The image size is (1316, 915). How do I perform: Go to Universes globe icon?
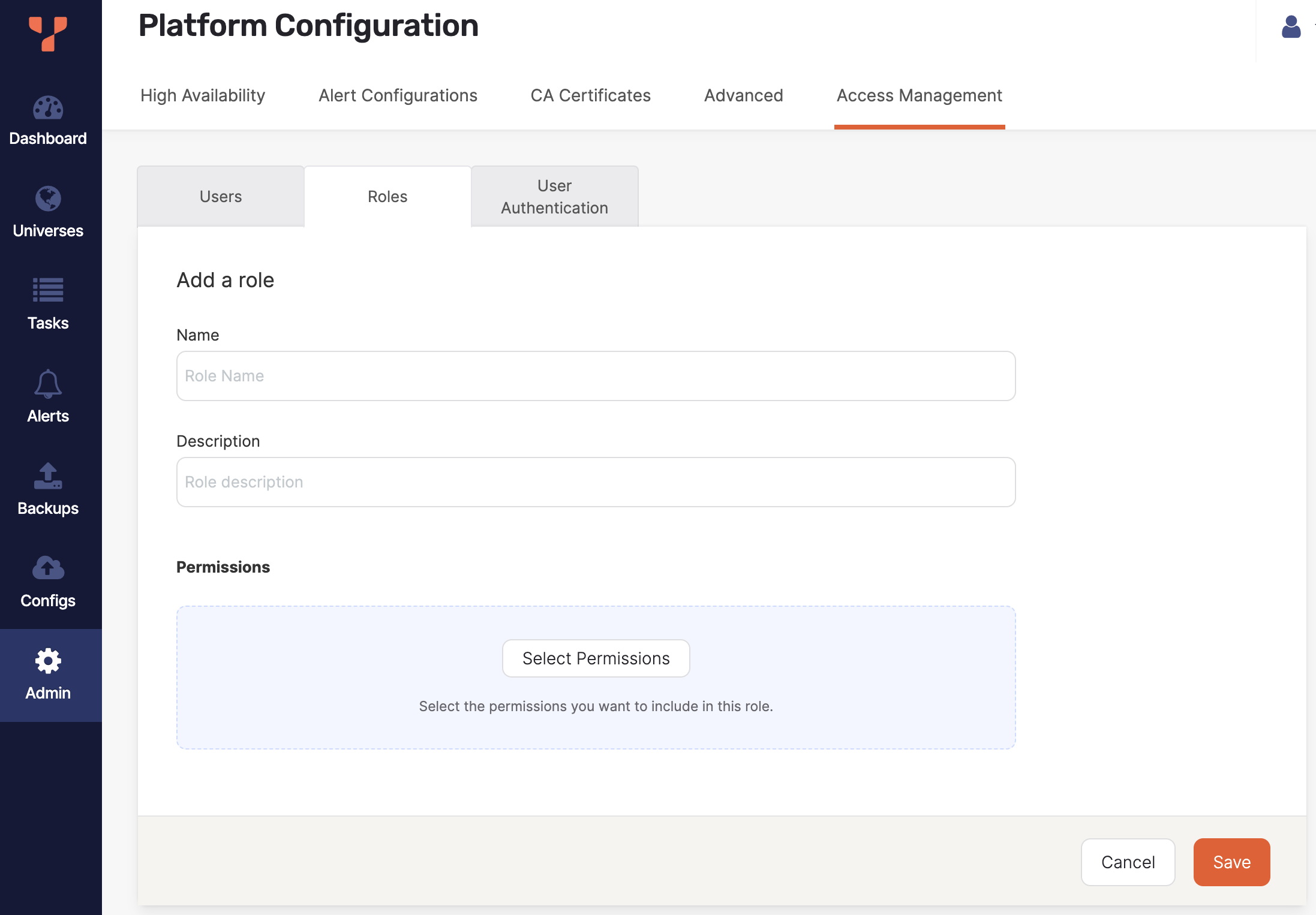pyautogui.click(x=48, y=199)
